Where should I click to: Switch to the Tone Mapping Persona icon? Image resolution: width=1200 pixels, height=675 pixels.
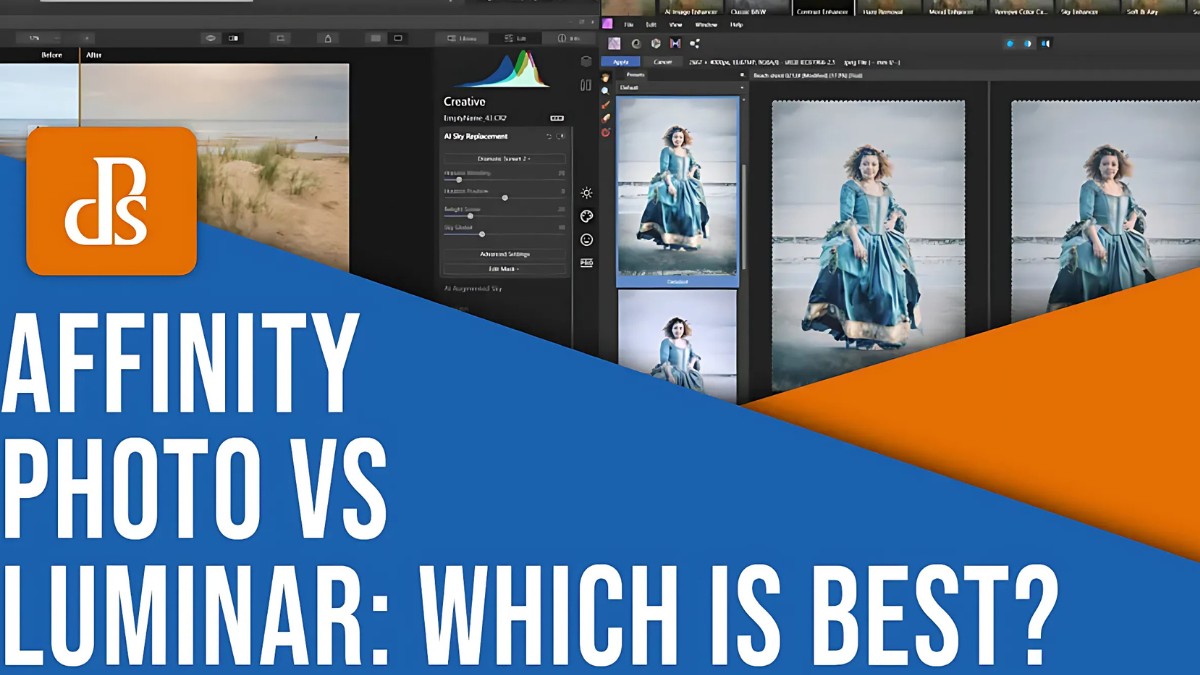(x=675, y=43)
